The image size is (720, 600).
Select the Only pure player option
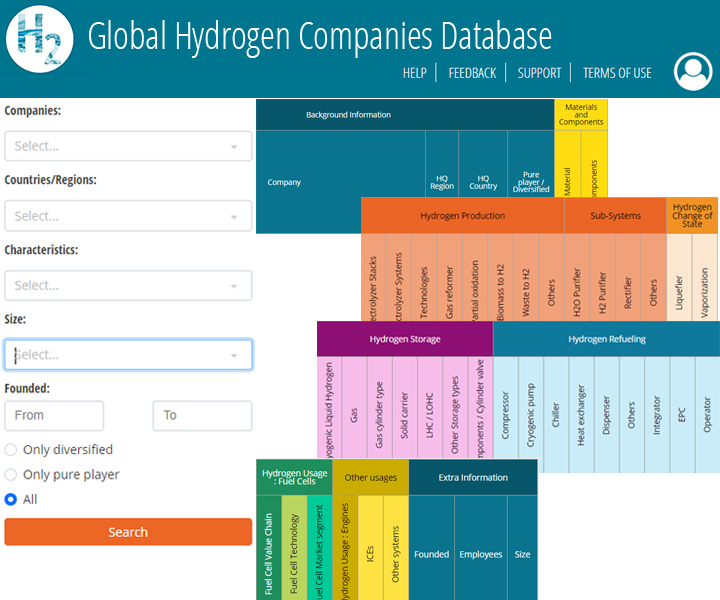point(11,475)
